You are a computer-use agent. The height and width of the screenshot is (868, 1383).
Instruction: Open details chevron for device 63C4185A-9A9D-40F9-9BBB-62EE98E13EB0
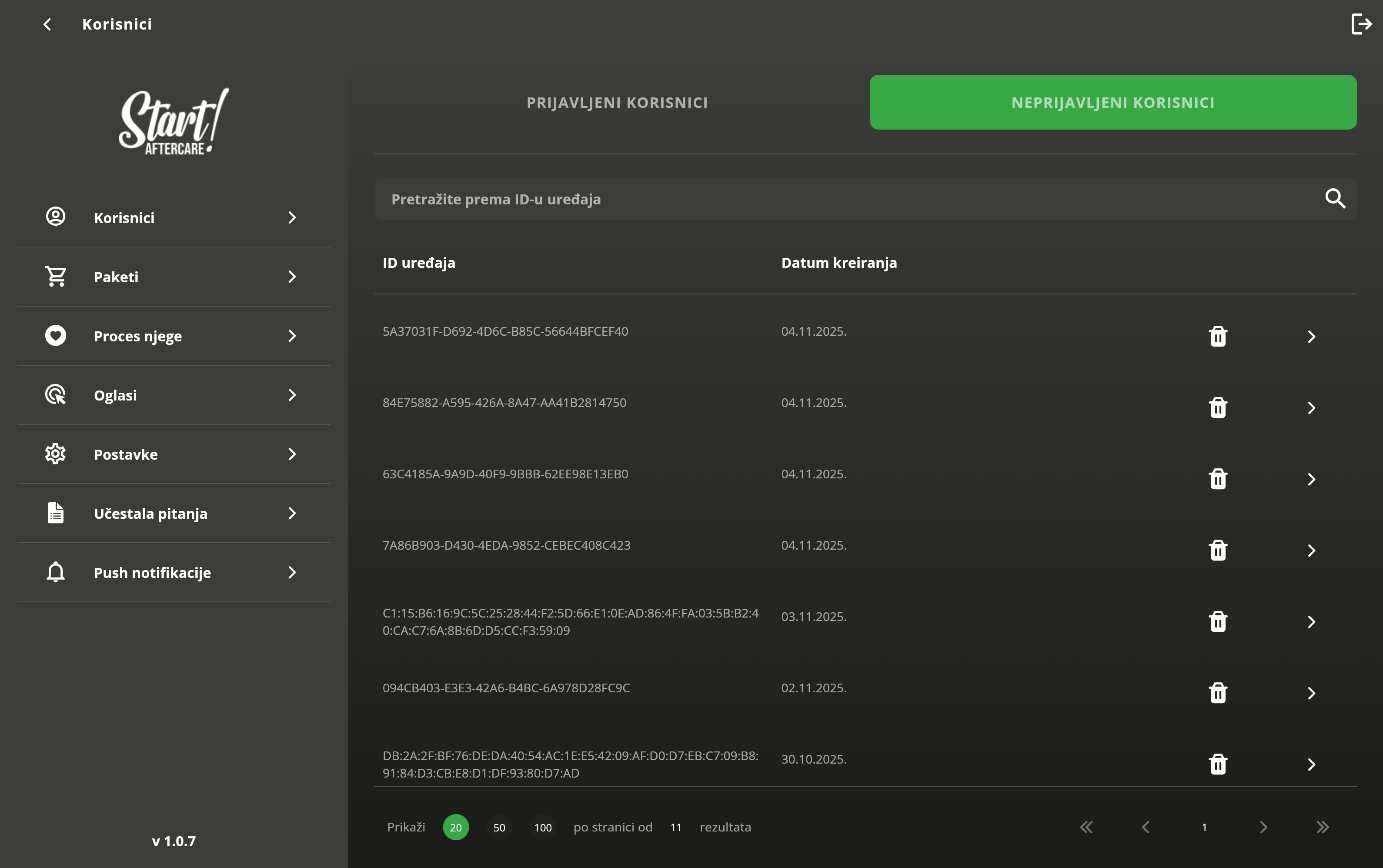pyautogui.click(x=1311, y=479)
